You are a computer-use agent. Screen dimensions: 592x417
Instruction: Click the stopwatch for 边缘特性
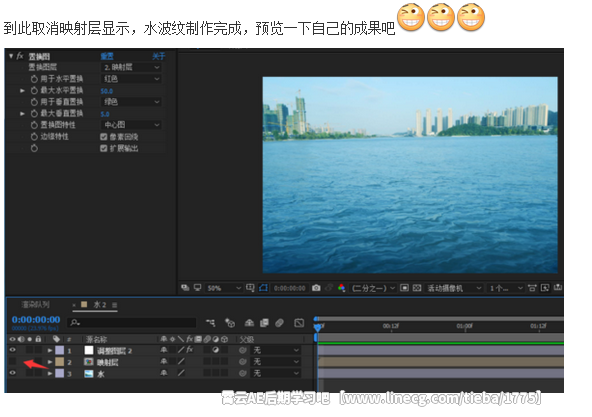pyautogui.click(x=34, y=136)
